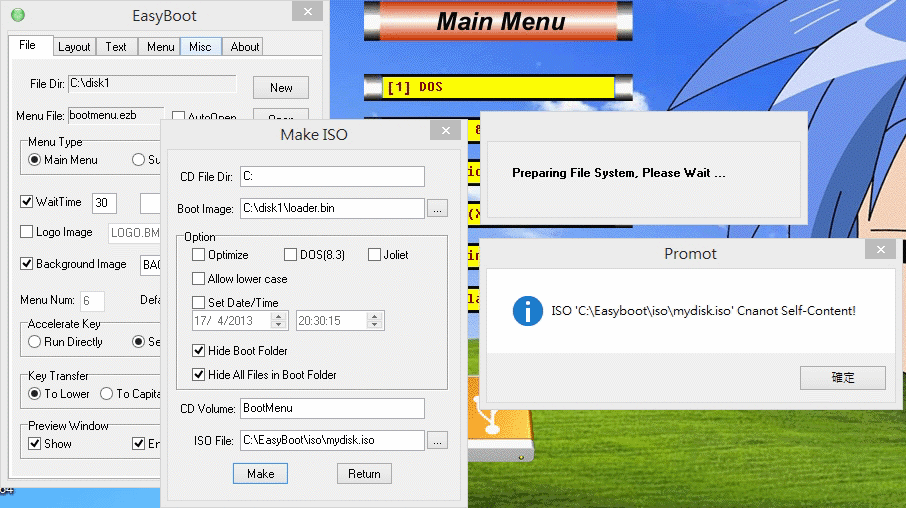Open the Layout tab
The image size is (906, 508).
(x=74, y=47)
